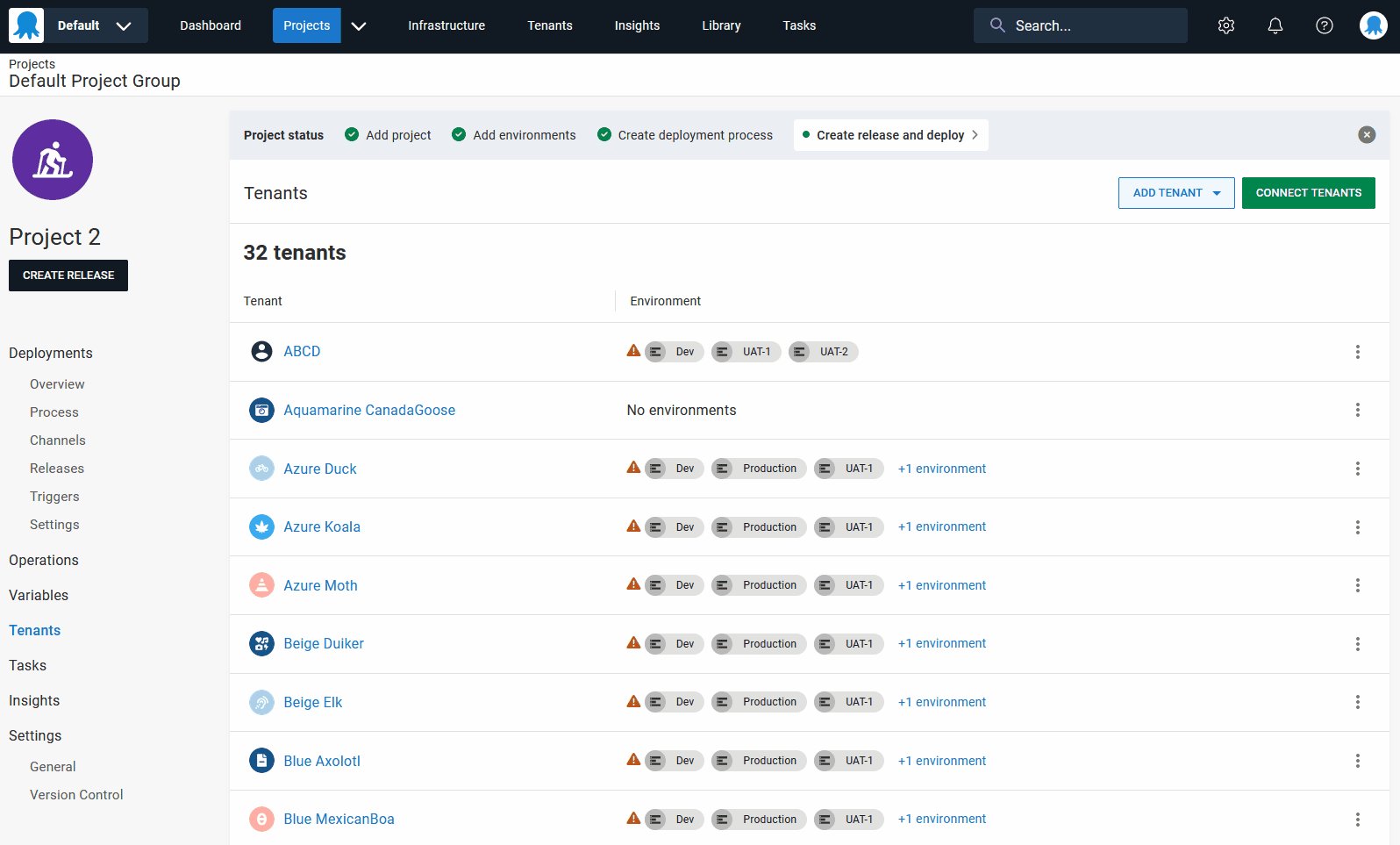Screen dimensions: 1400x845
Task: Focus the Search input field
Action: (1081, 25)
